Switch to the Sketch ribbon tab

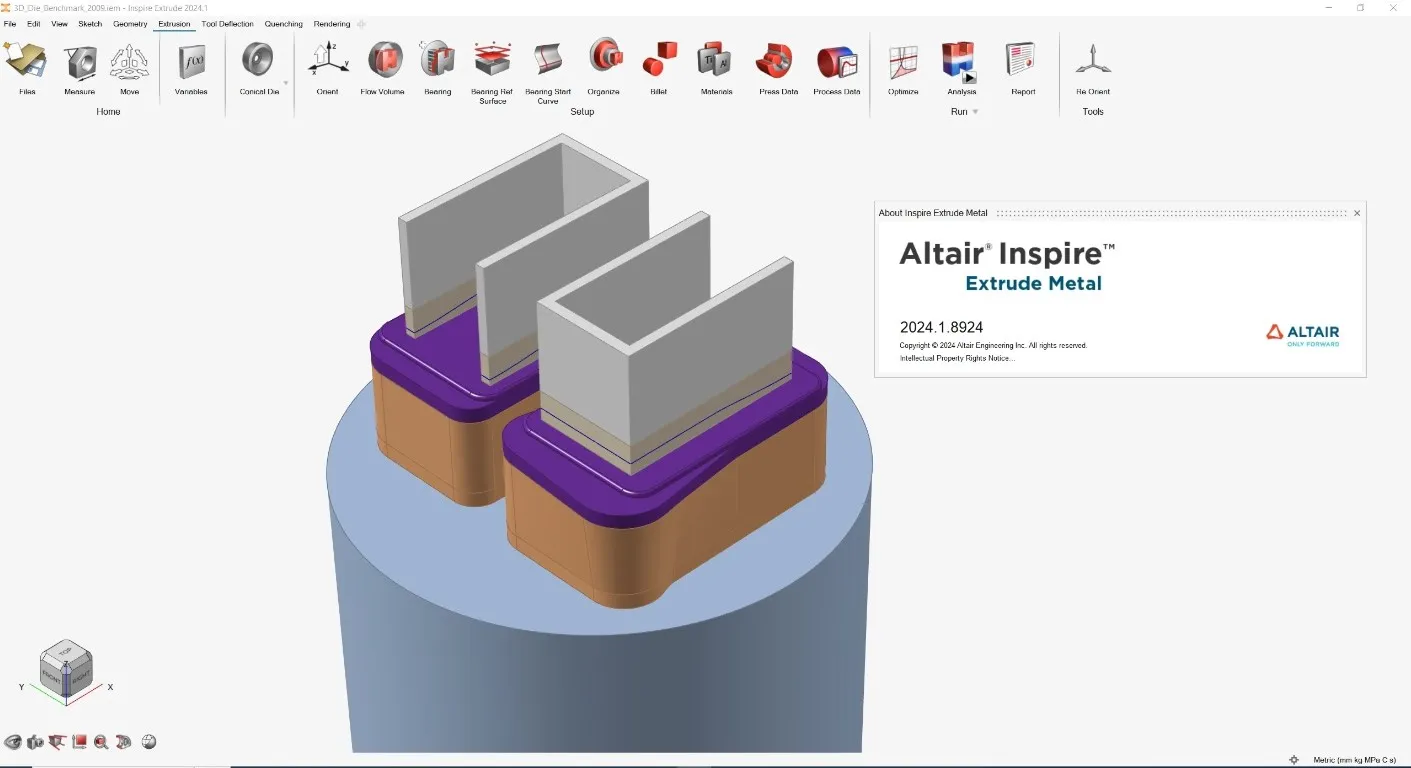[x=90, y=24]
